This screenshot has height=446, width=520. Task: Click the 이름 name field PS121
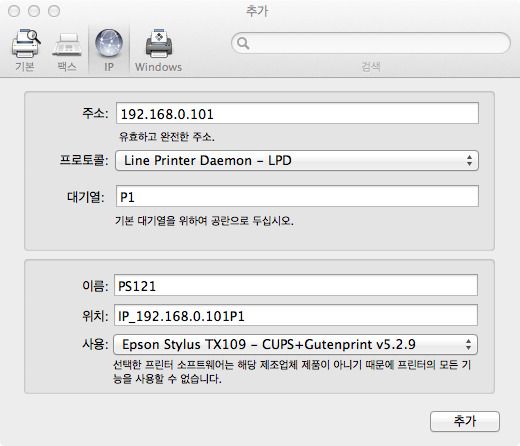click(296, 286)
